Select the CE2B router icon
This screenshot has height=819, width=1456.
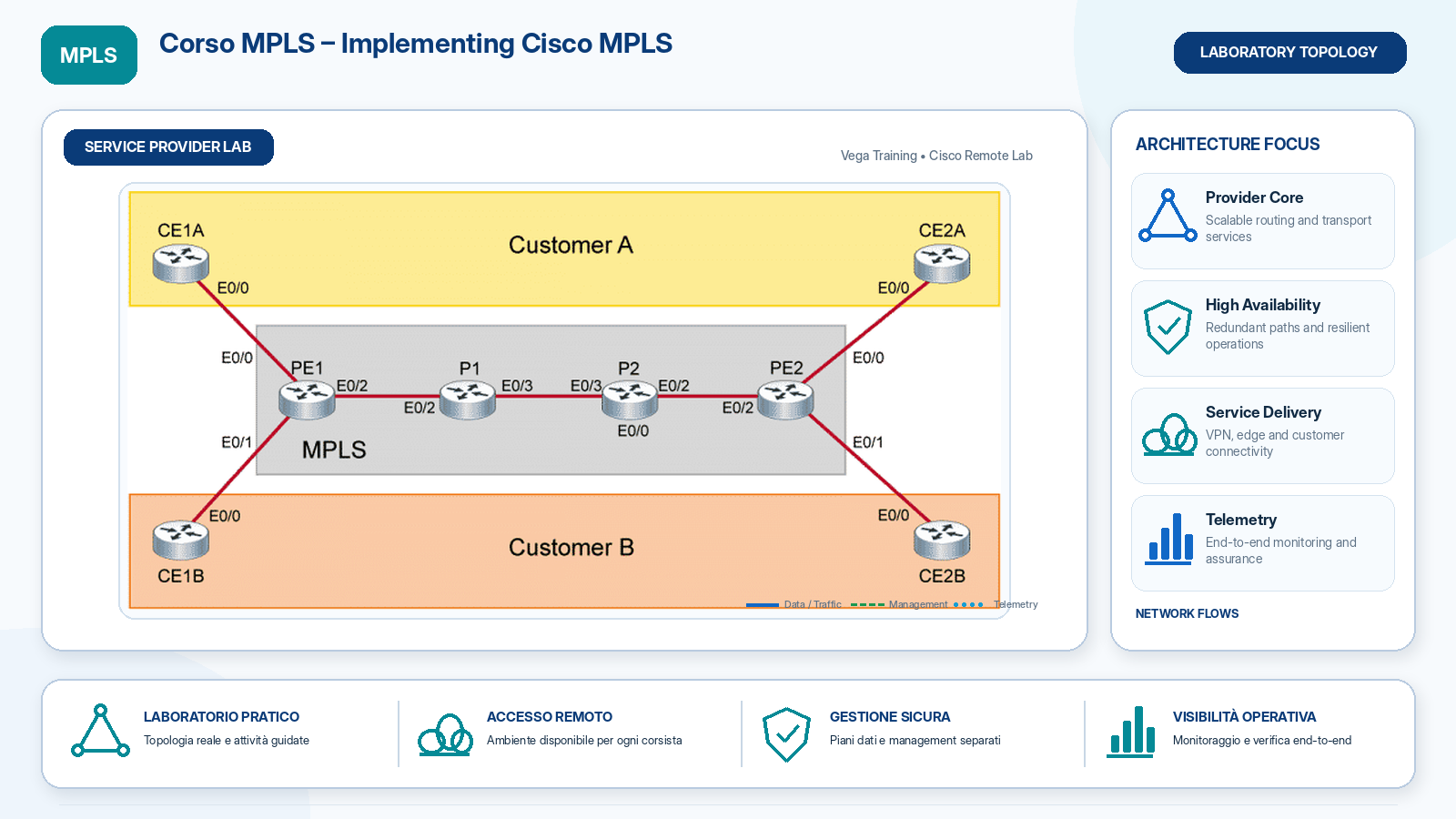pyautogui.click(x=942, y=541)
